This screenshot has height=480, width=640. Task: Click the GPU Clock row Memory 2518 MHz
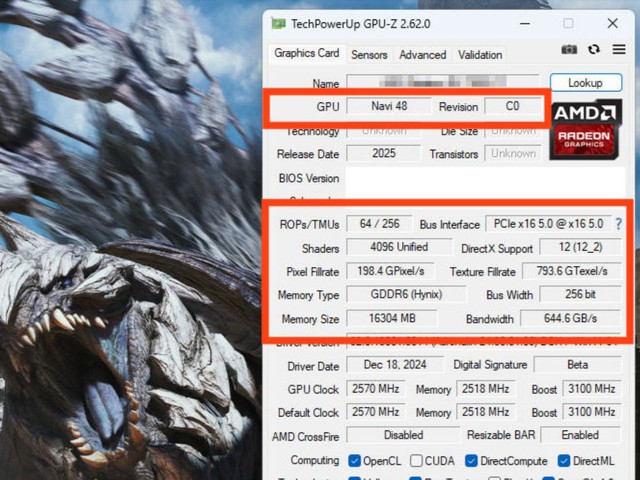tap(485, 389)
